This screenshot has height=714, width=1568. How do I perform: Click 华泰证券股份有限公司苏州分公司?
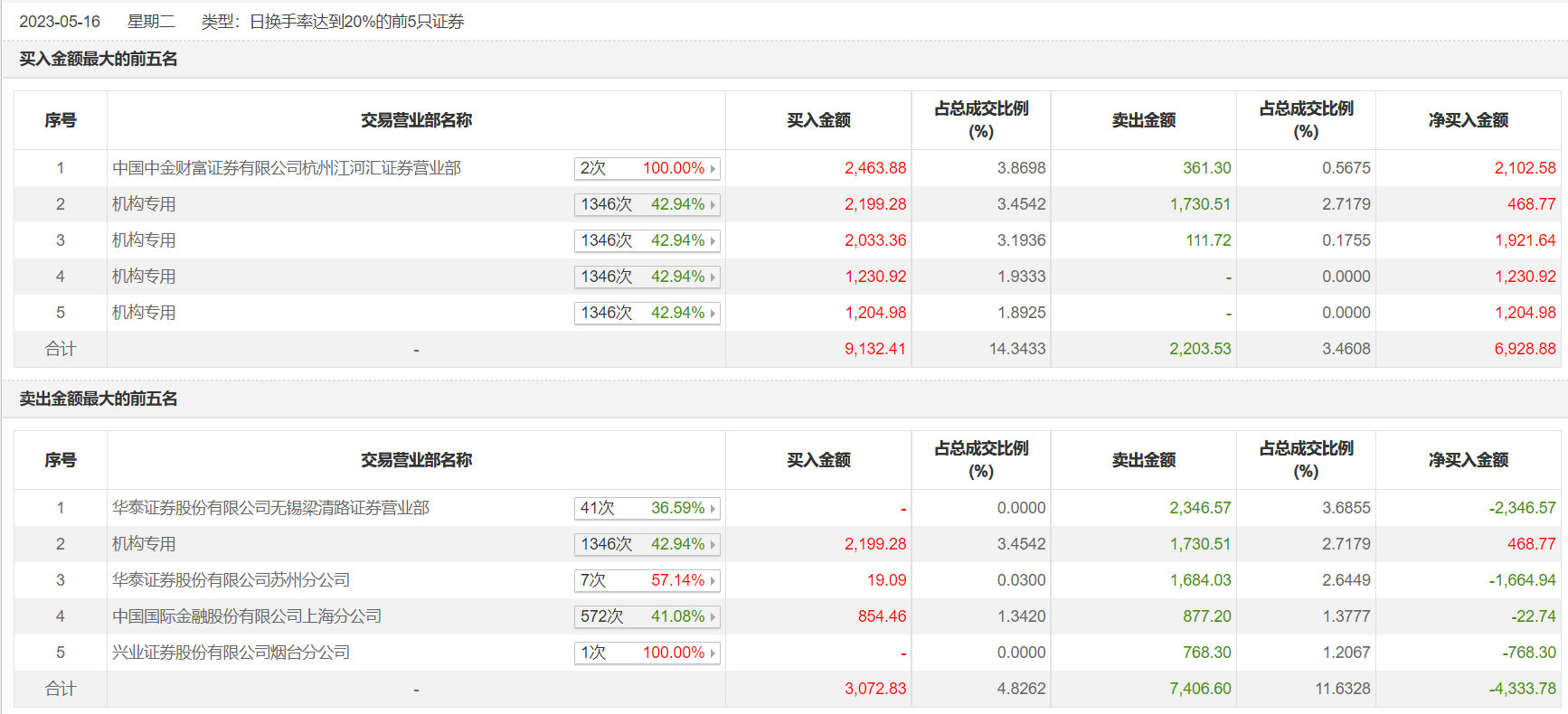coord(231,580)
